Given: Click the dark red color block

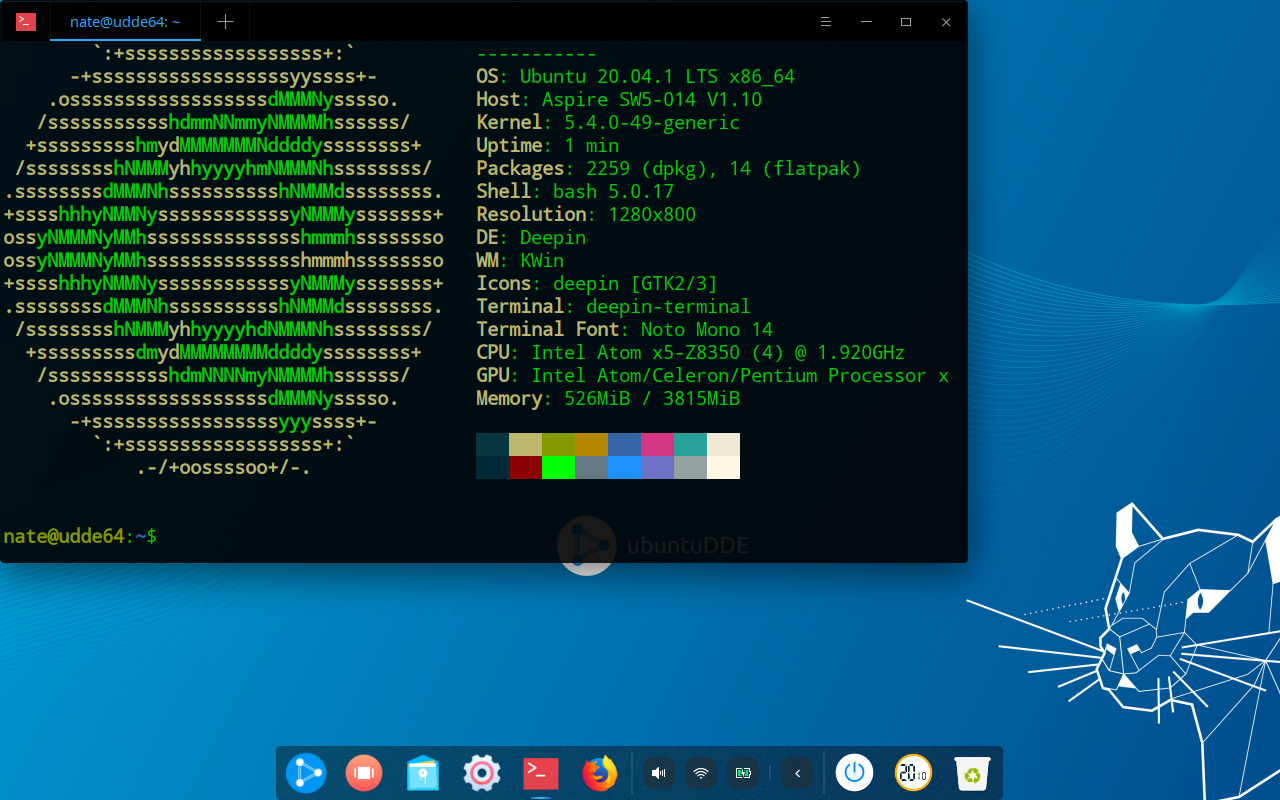Looking at the screenshot, I should pyautogui.click(x=525, y=467).
